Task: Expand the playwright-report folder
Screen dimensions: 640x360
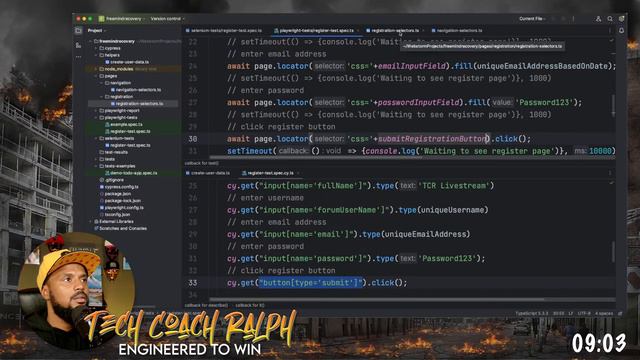Action: (96, 111)
